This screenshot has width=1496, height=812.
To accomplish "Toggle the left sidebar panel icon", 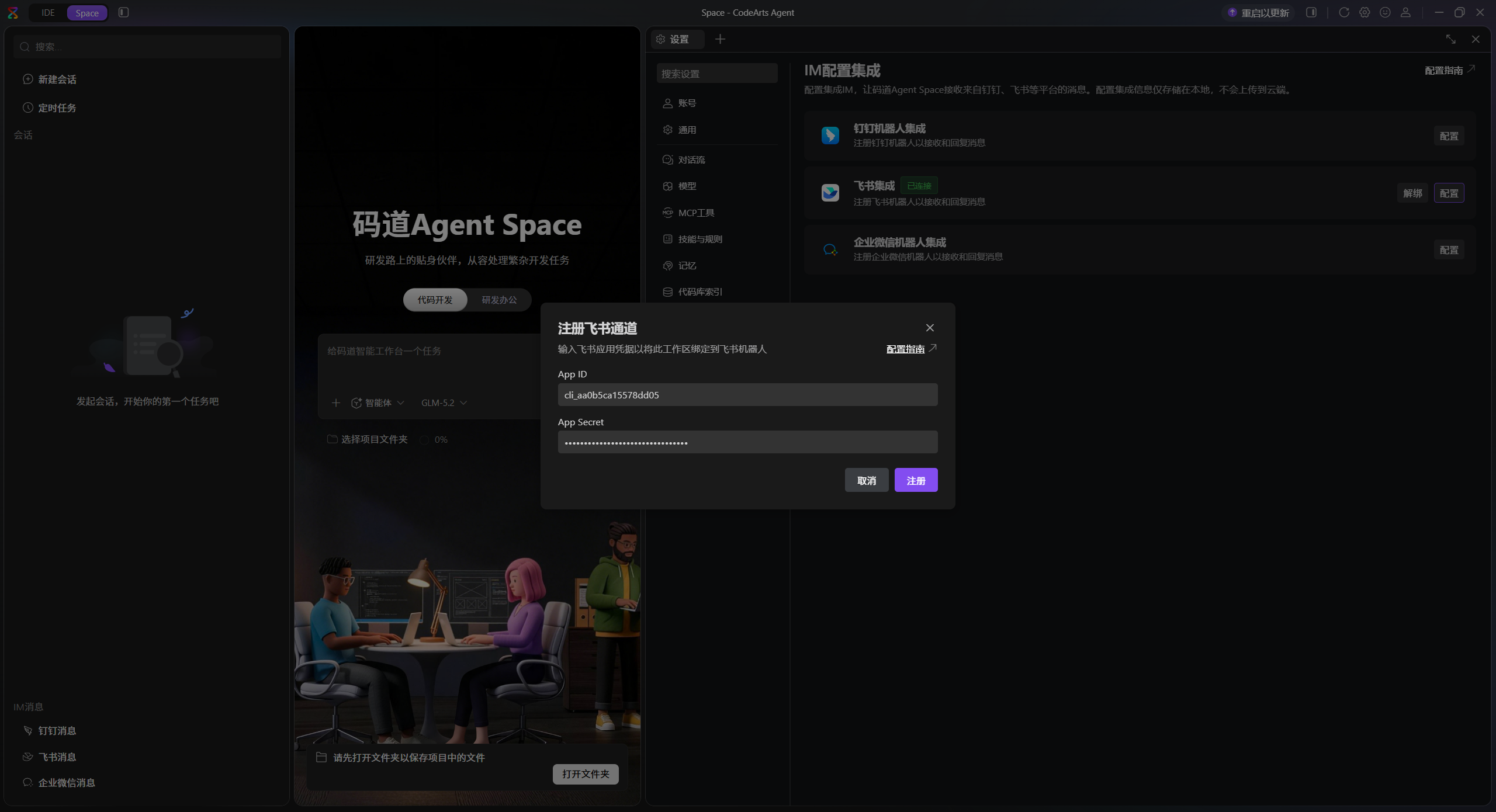I will pyautogui.click(x=123, y=12).
